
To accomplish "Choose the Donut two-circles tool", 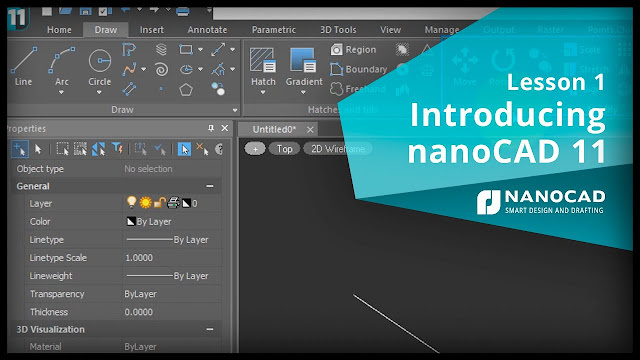I will [218, 89].
